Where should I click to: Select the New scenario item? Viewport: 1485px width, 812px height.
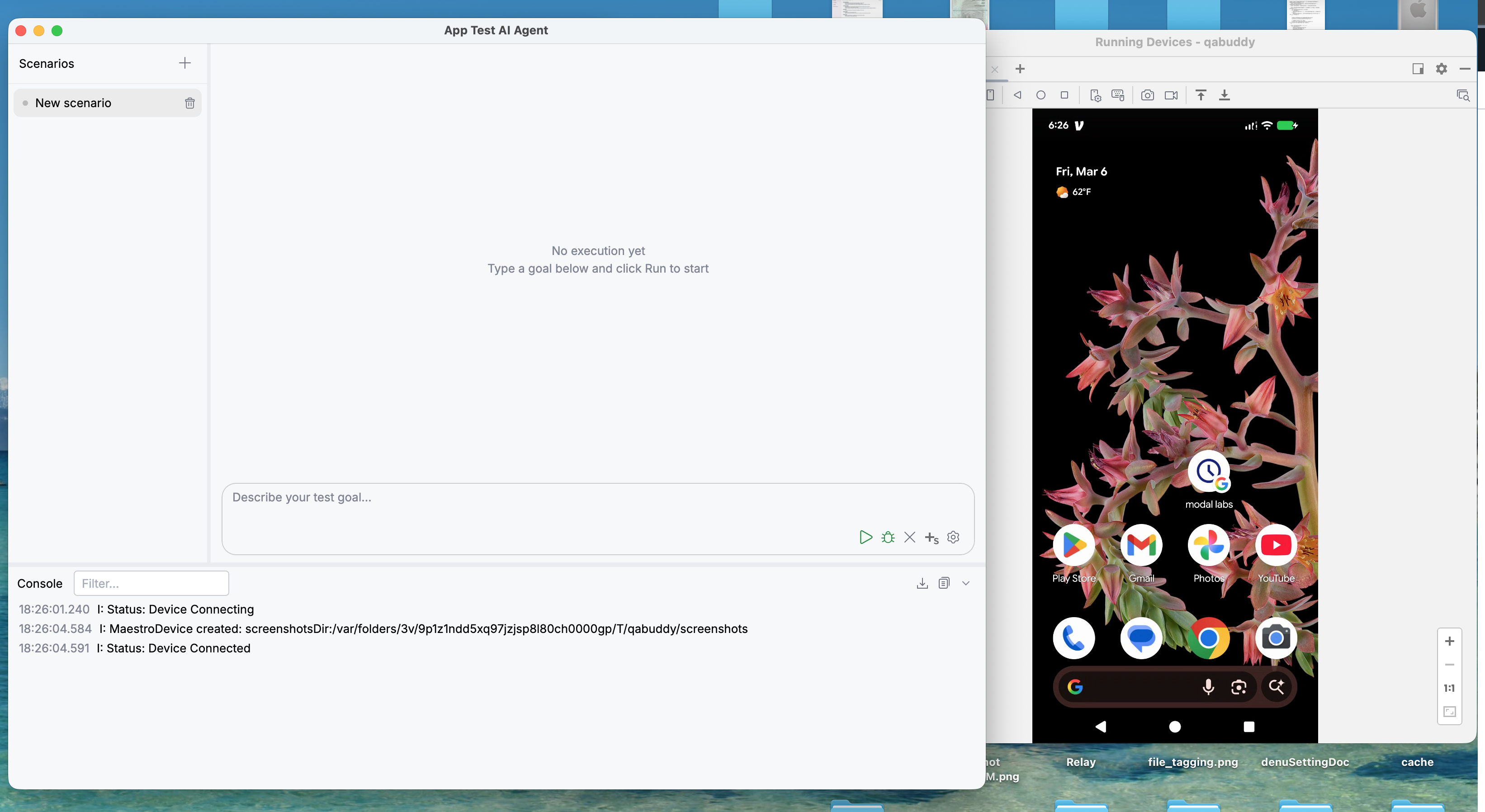(x=73, y=103)
